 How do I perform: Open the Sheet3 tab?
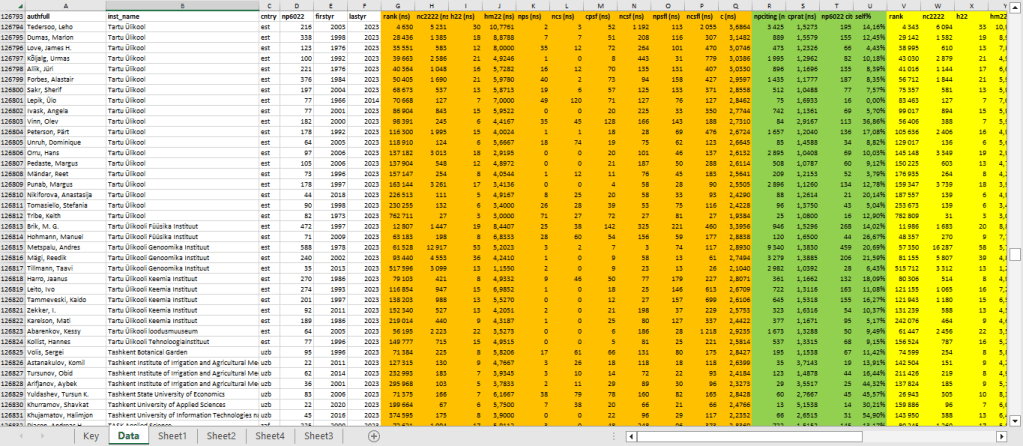(x=319, y=436)
